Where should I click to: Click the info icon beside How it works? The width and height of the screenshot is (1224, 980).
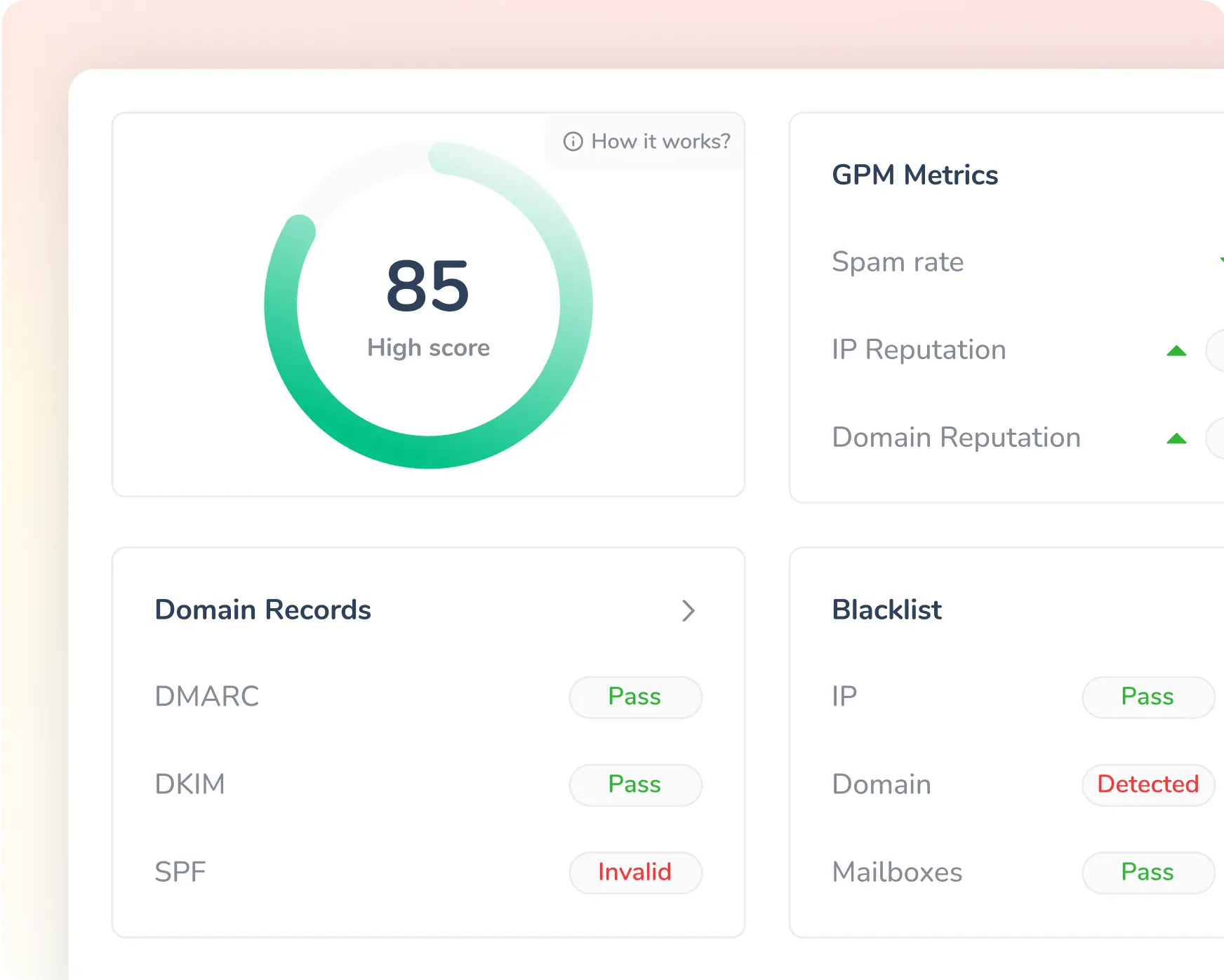pos(573,142)
